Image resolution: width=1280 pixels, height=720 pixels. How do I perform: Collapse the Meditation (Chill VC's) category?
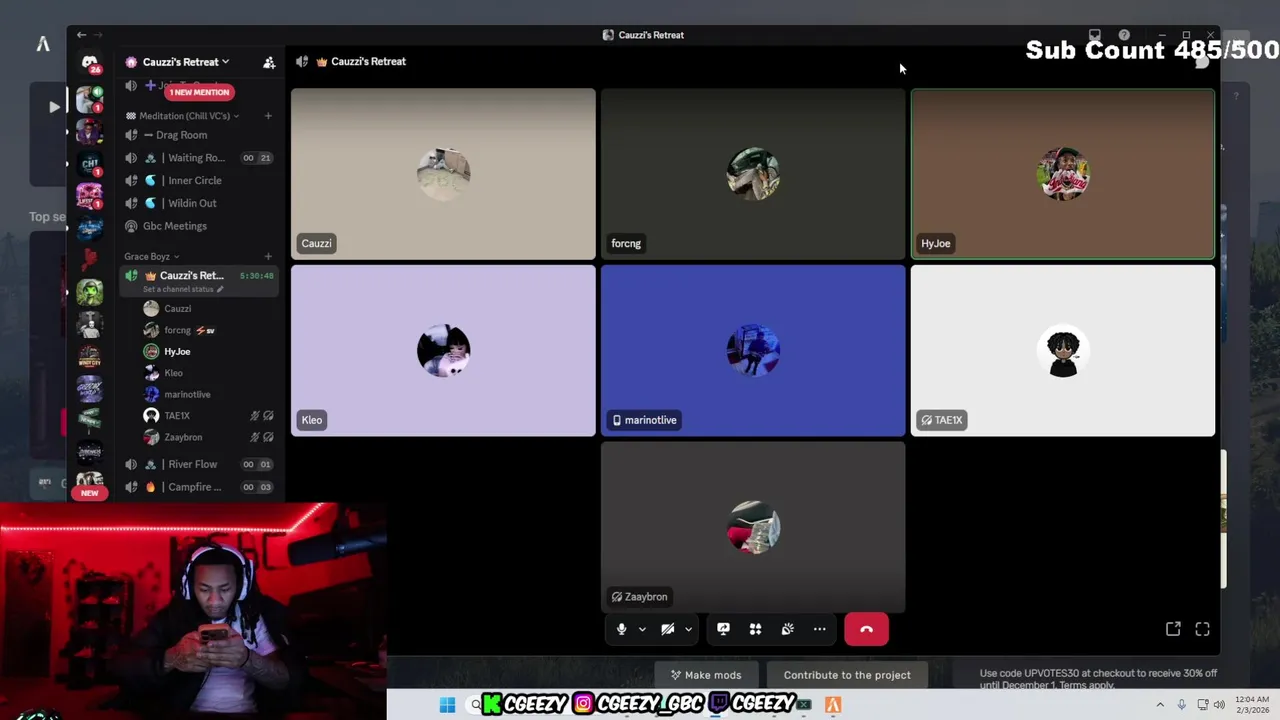click(184, 116)
